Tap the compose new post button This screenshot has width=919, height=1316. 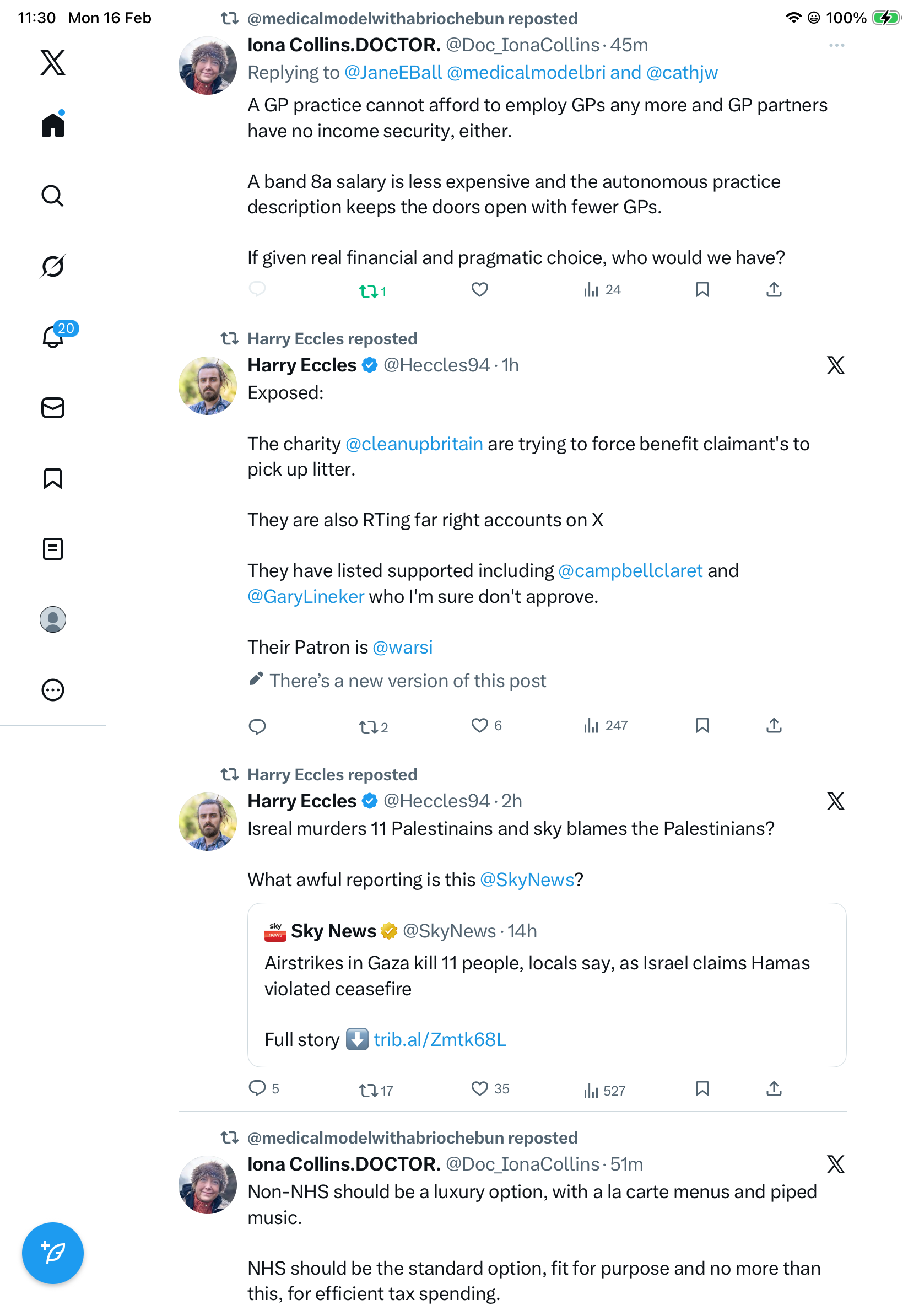[x=53, y=1253]
